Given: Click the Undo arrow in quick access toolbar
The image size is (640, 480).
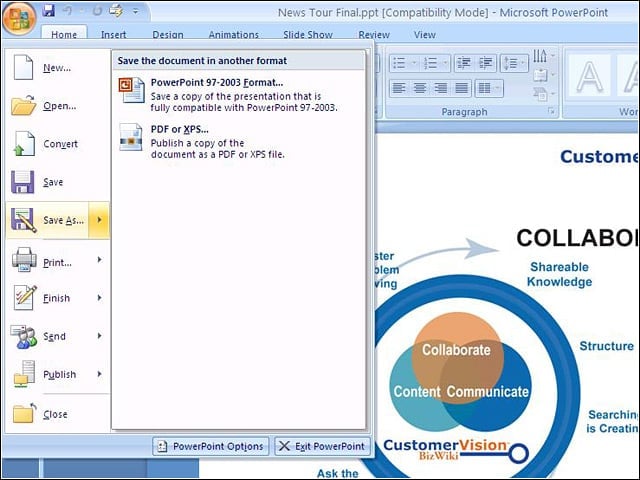Looking at the screenshot, I should (68, 11).
